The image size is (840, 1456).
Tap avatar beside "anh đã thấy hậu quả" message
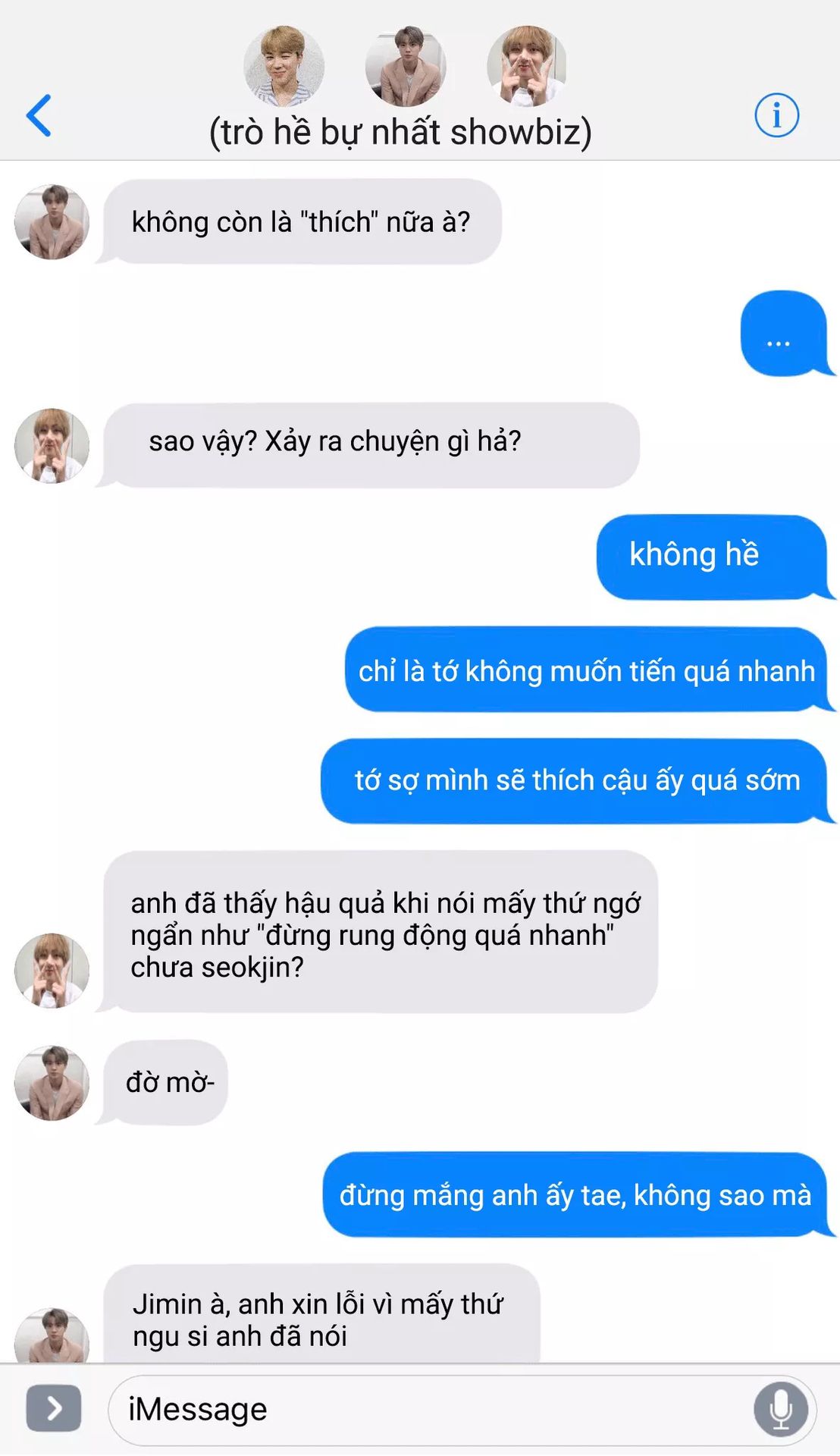[52, 971]
